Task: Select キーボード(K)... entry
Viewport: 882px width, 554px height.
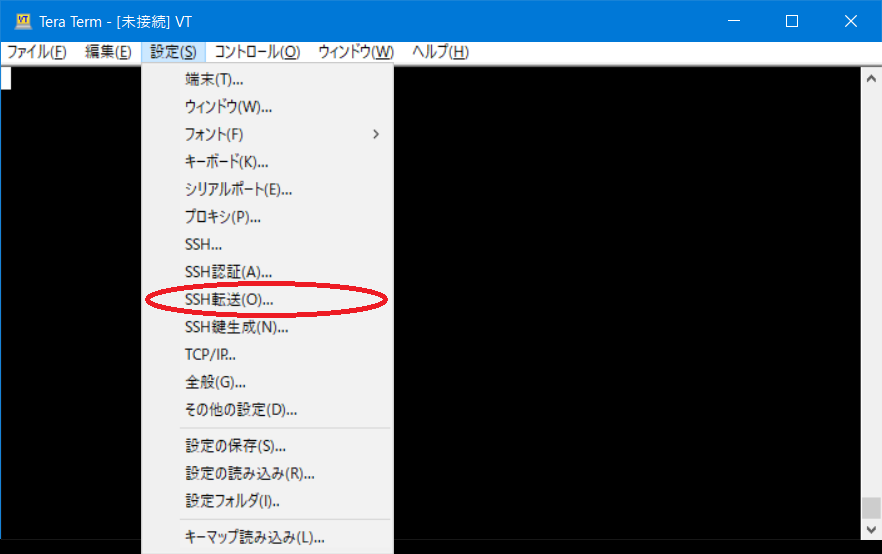Action: tap(267, 162)
